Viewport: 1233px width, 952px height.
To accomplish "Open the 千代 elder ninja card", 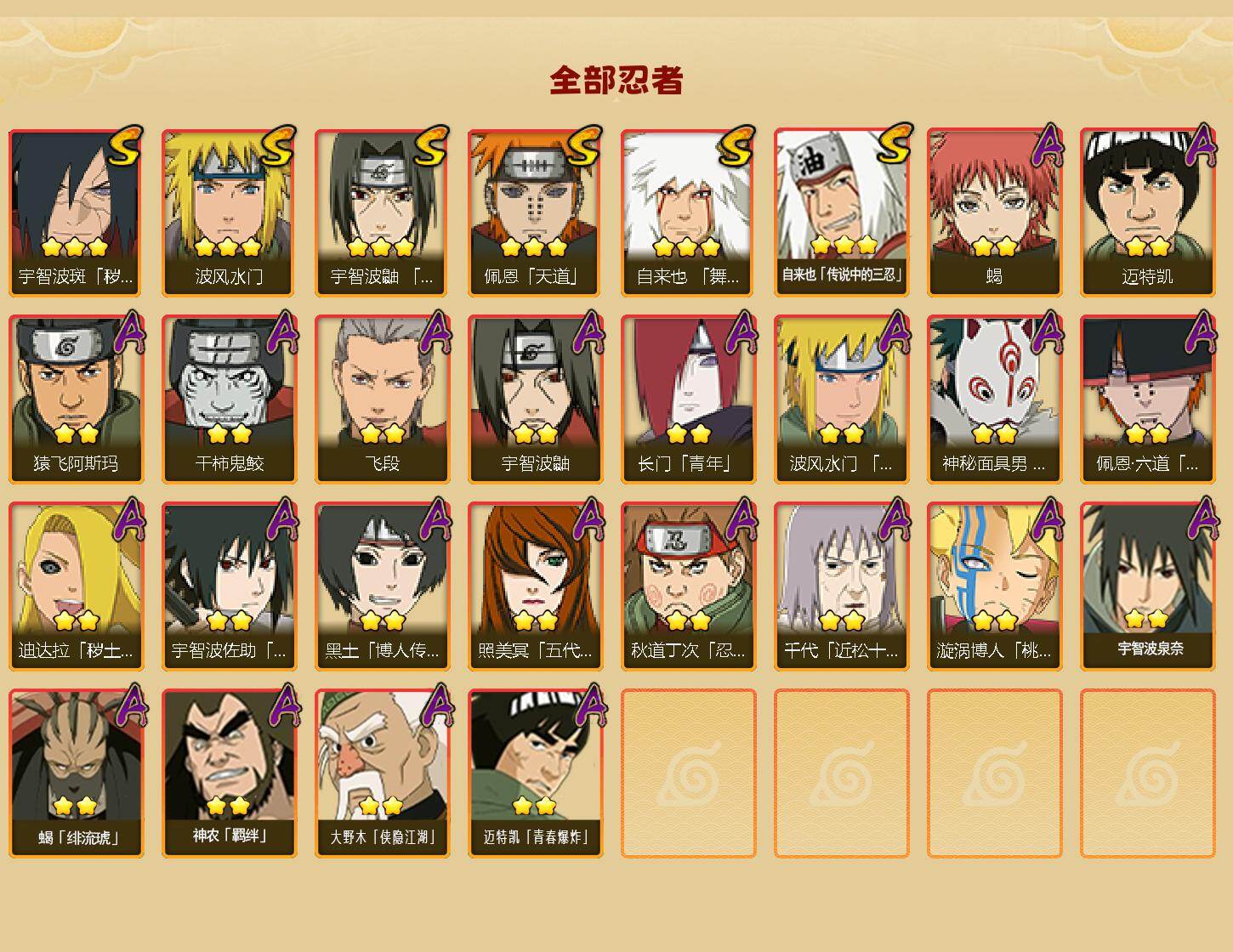I will (841, 586).
